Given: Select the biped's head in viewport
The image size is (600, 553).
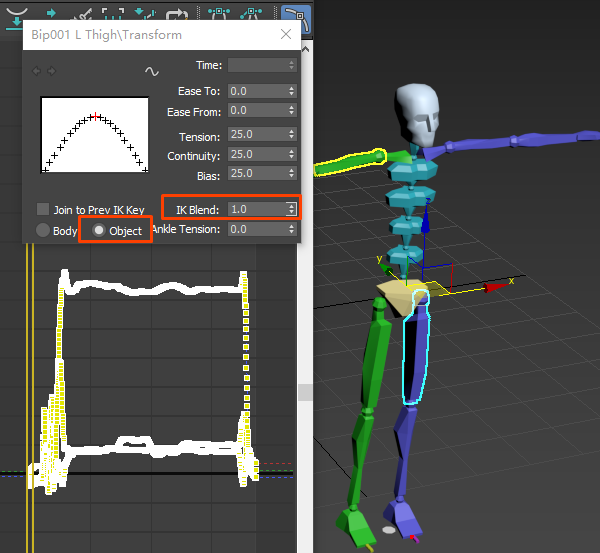Looking at the screenshot, I should coord(420,112).
